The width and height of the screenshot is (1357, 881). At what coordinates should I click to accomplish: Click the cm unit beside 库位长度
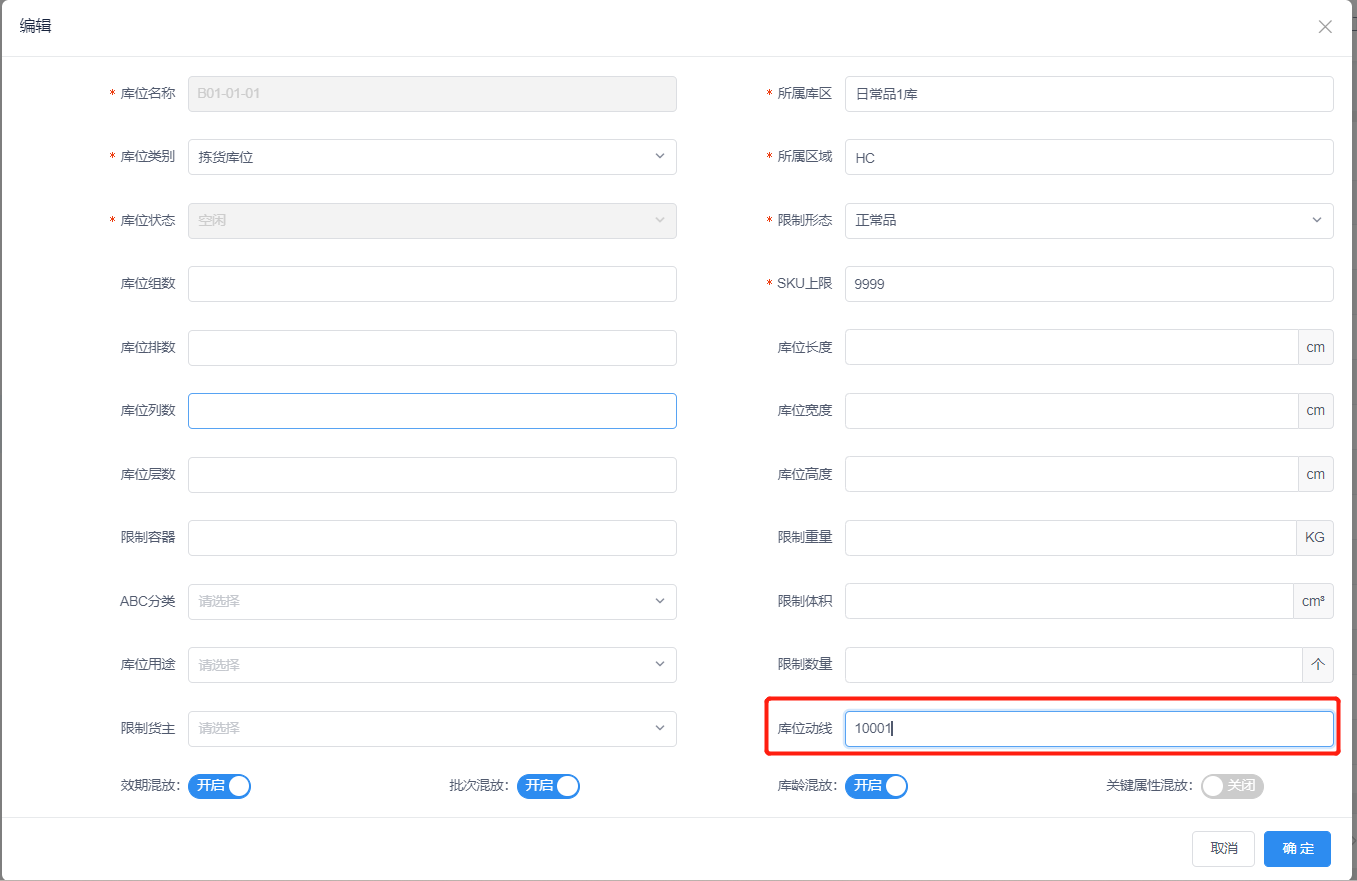click(1316, 348)
